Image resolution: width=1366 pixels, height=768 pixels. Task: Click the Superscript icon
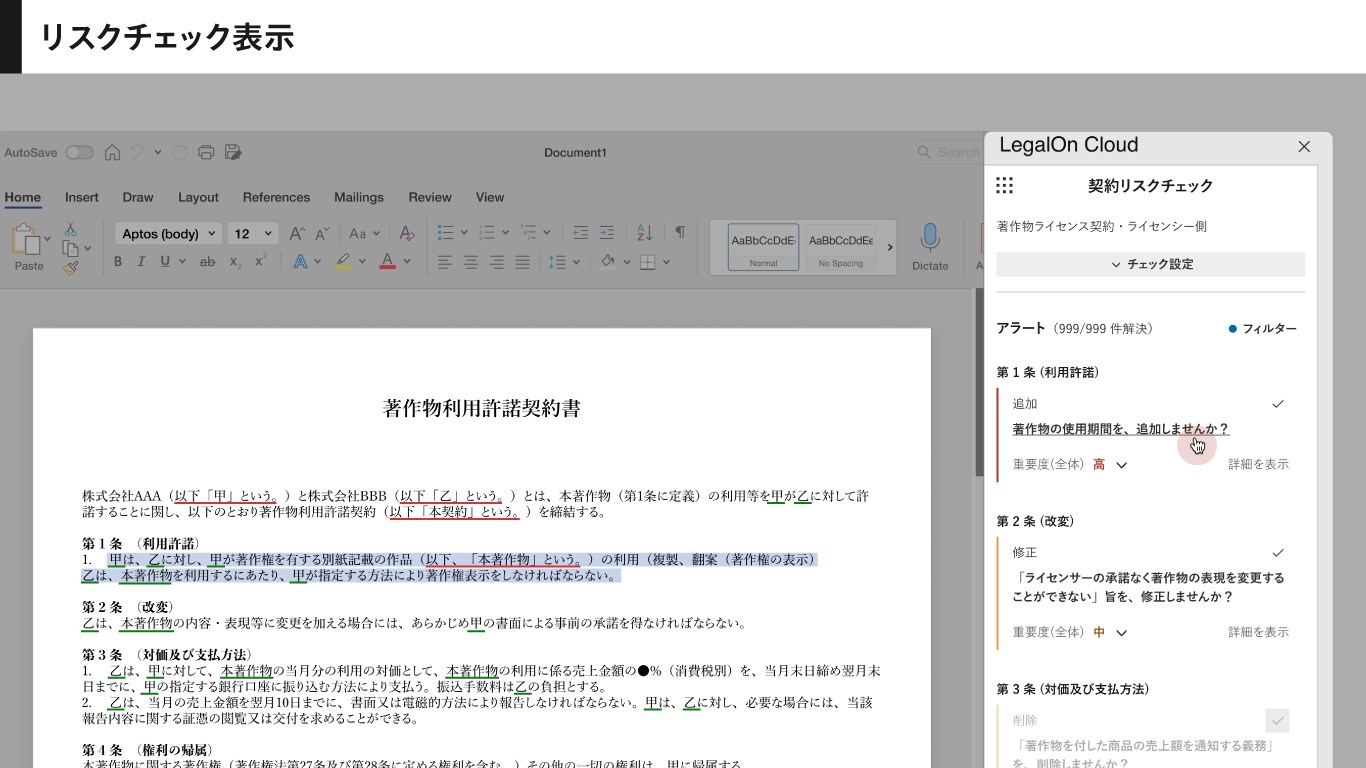[260, 261]
